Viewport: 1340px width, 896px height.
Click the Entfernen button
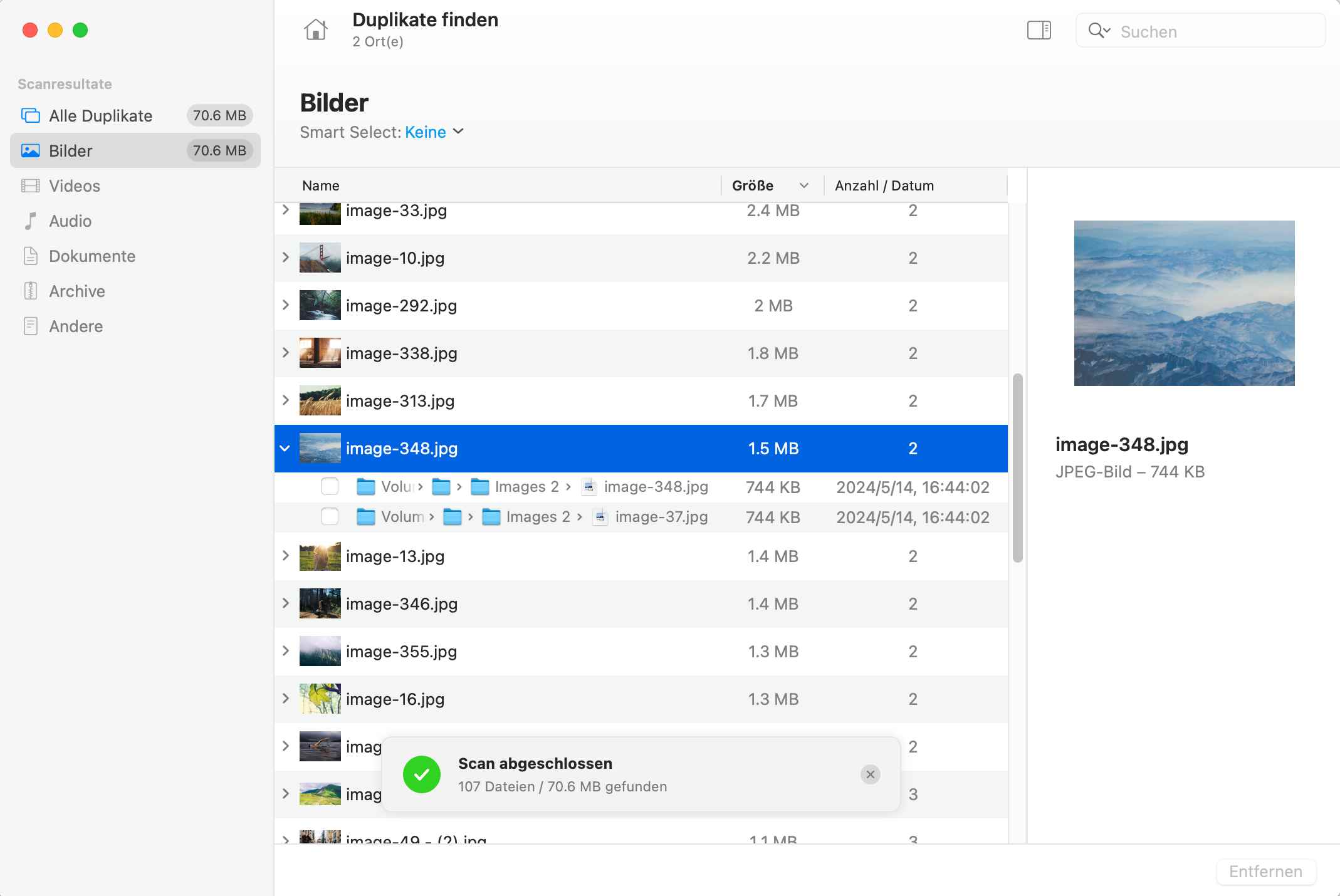tap(1265, 872)
